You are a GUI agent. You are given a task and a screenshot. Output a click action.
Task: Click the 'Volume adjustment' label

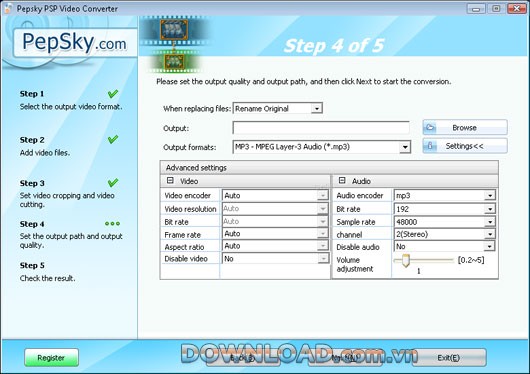[355, 264]
